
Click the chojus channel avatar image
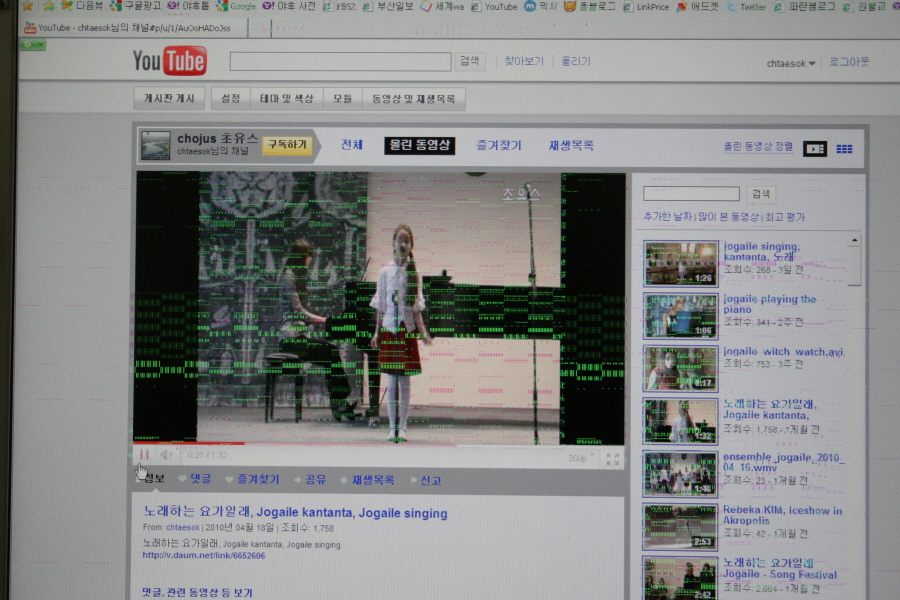[x=156, y=145]
